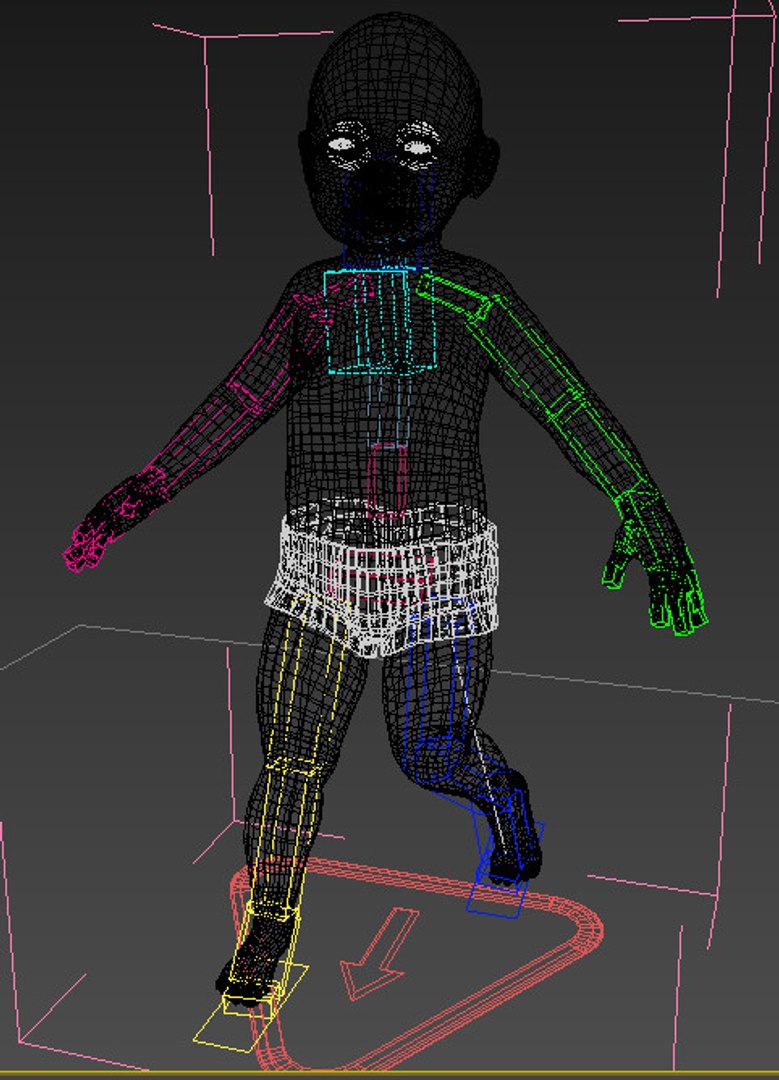Select the baby's head mesh

point(394,131)
